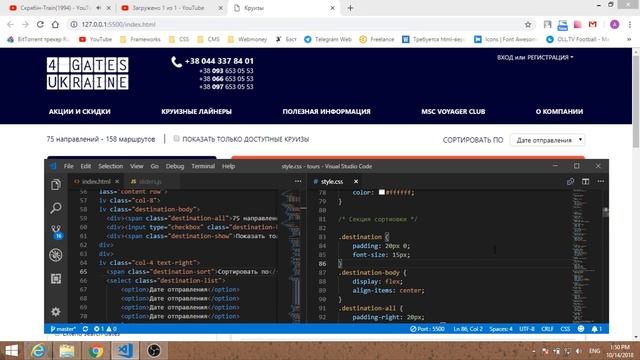
Task: Open the Search view in VS Code
Action: [x=56, y=208]
